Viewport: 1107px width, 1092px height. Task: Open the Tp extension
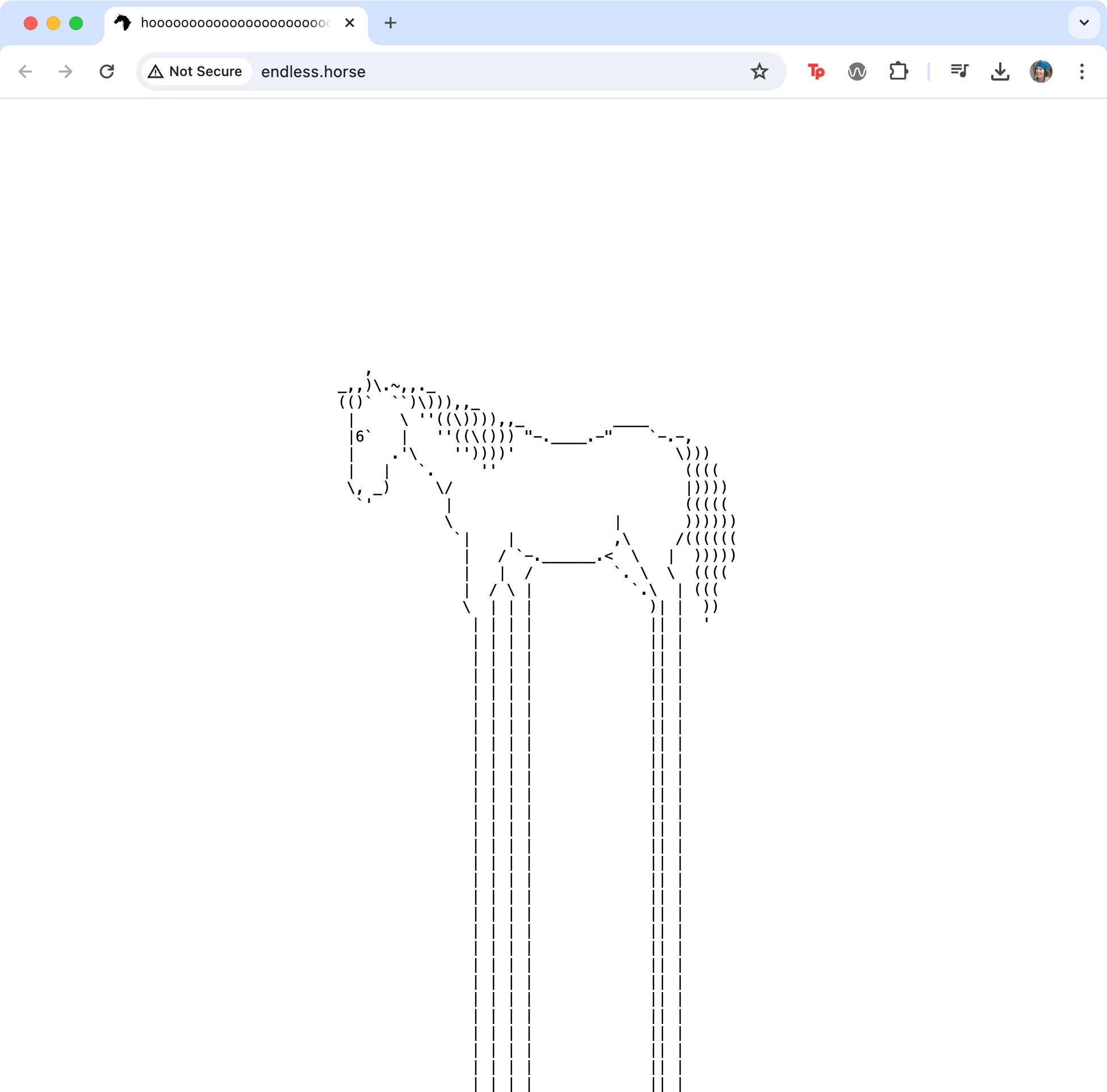815,72
